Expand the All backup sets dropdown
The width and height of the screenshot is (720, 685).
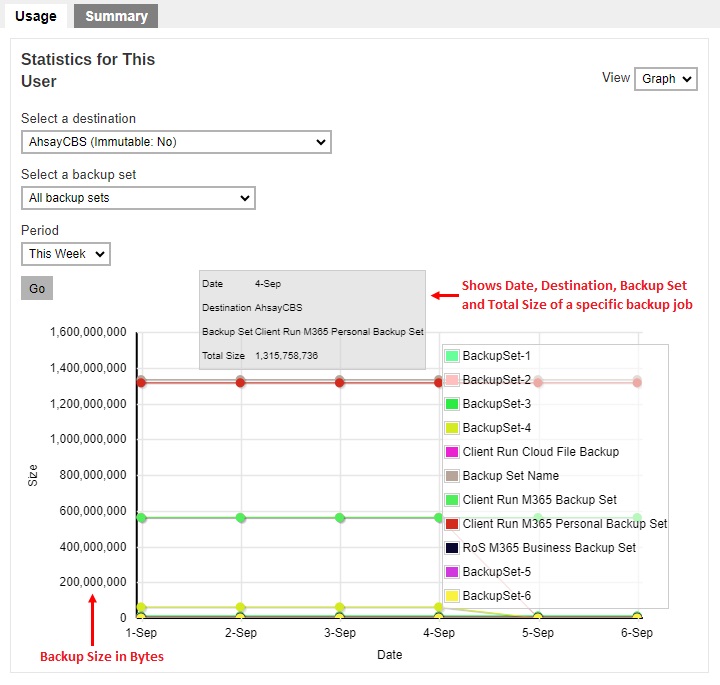(x=138, y=198)
